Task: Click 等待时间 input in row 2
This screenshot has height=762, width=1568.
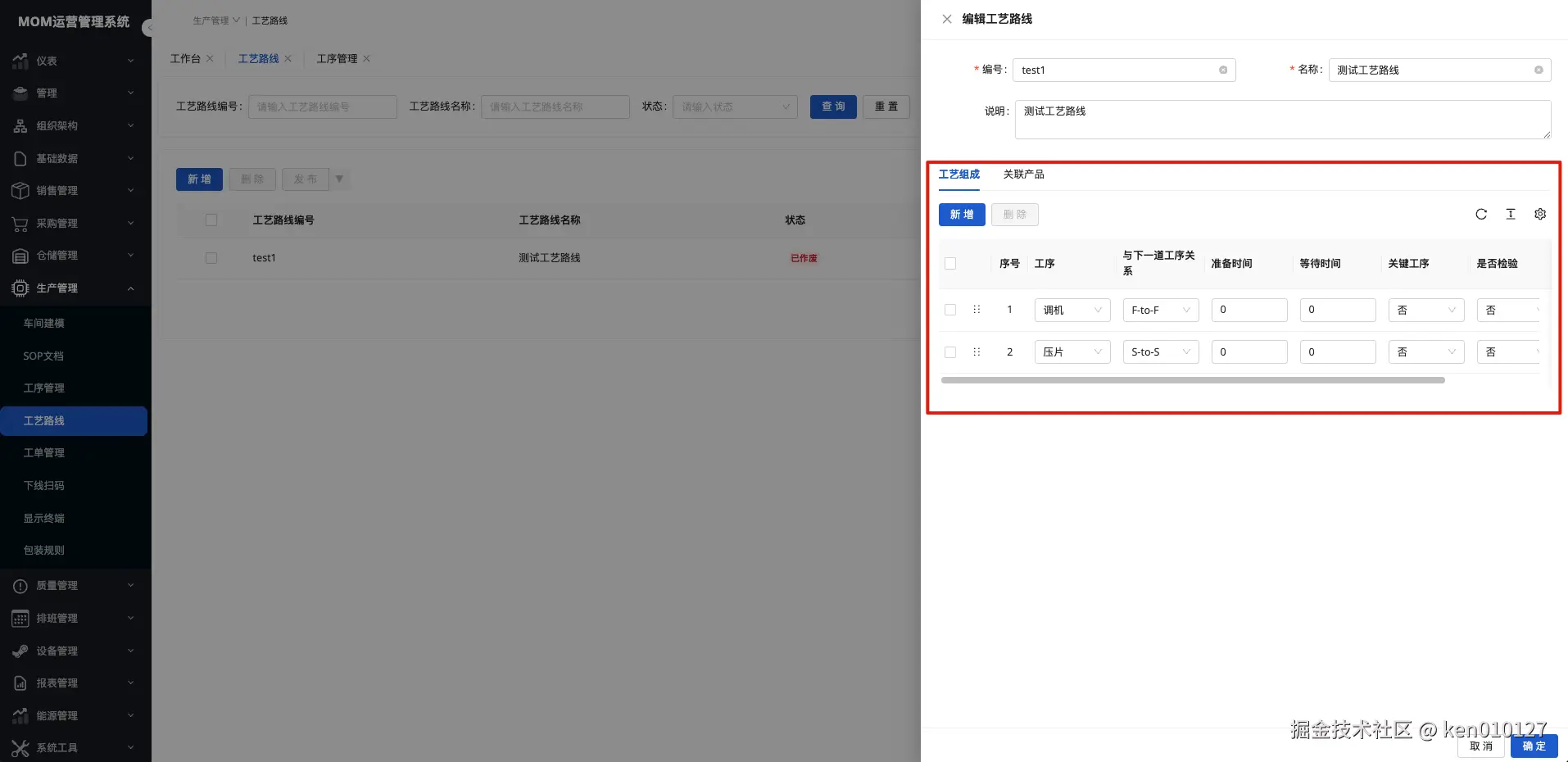Action: tap(1338, 352)
